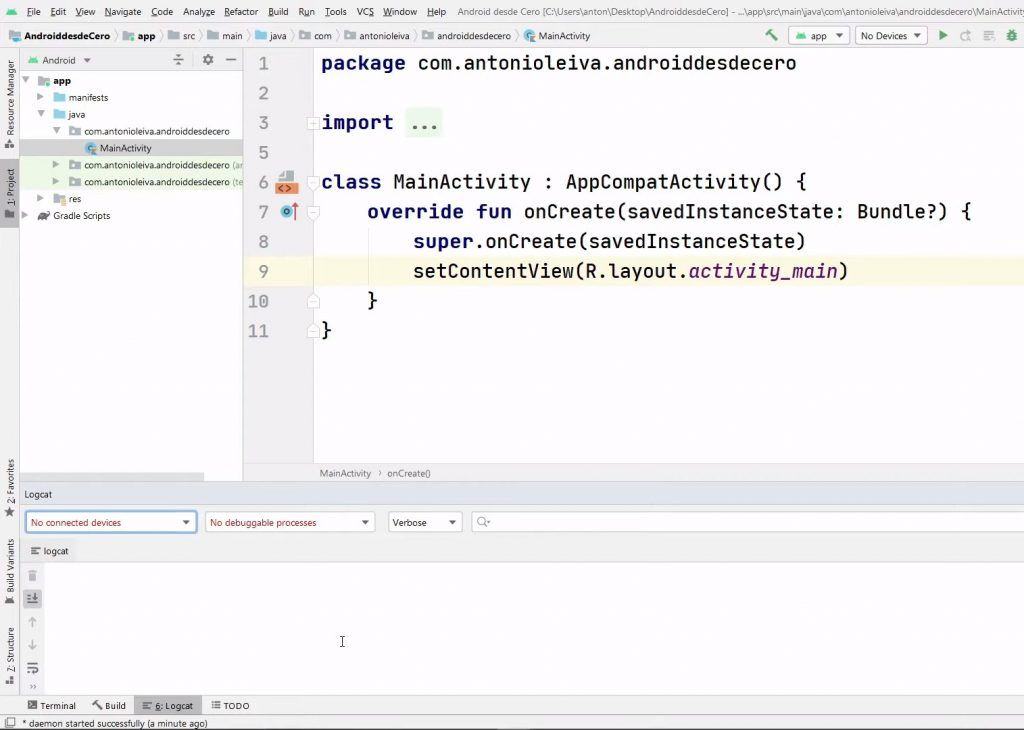The height and width of the screenshot is (730, 1024).
Task: Click the collapse all icon in Project panel
Action: point(178,59)
